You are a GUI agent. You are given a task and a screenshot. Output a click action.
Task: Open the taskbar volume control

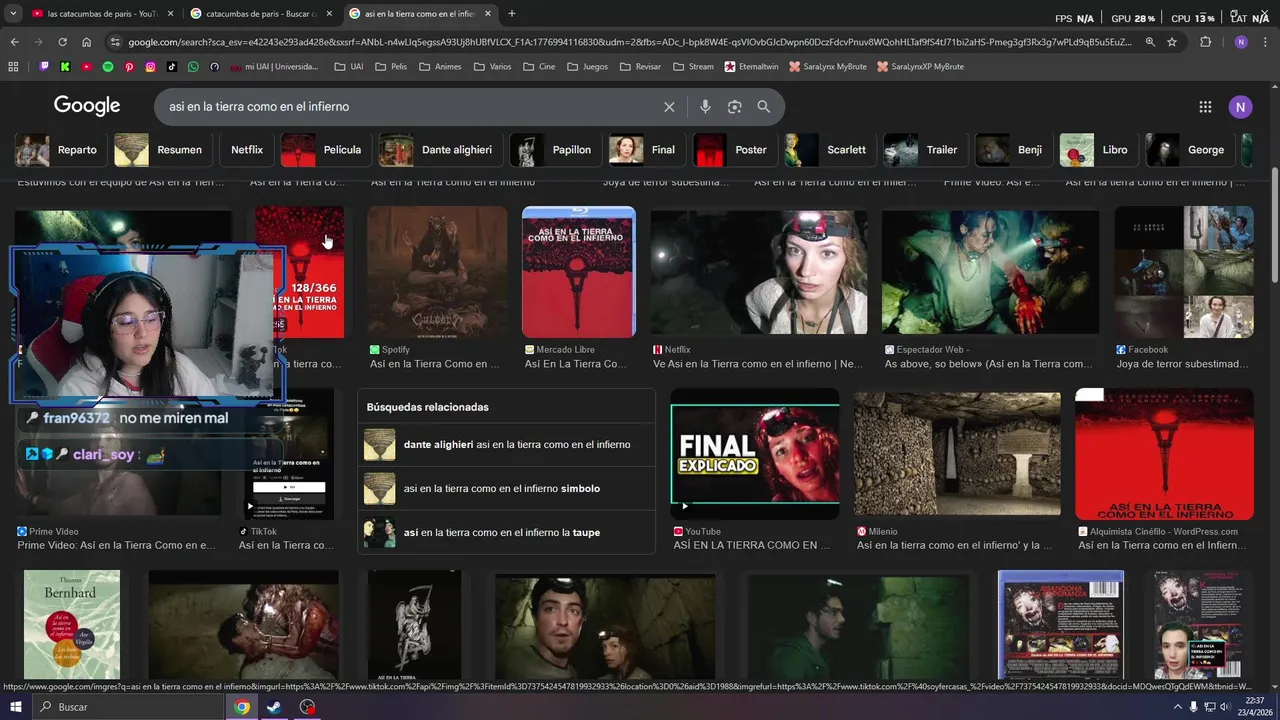(1227, 707)
